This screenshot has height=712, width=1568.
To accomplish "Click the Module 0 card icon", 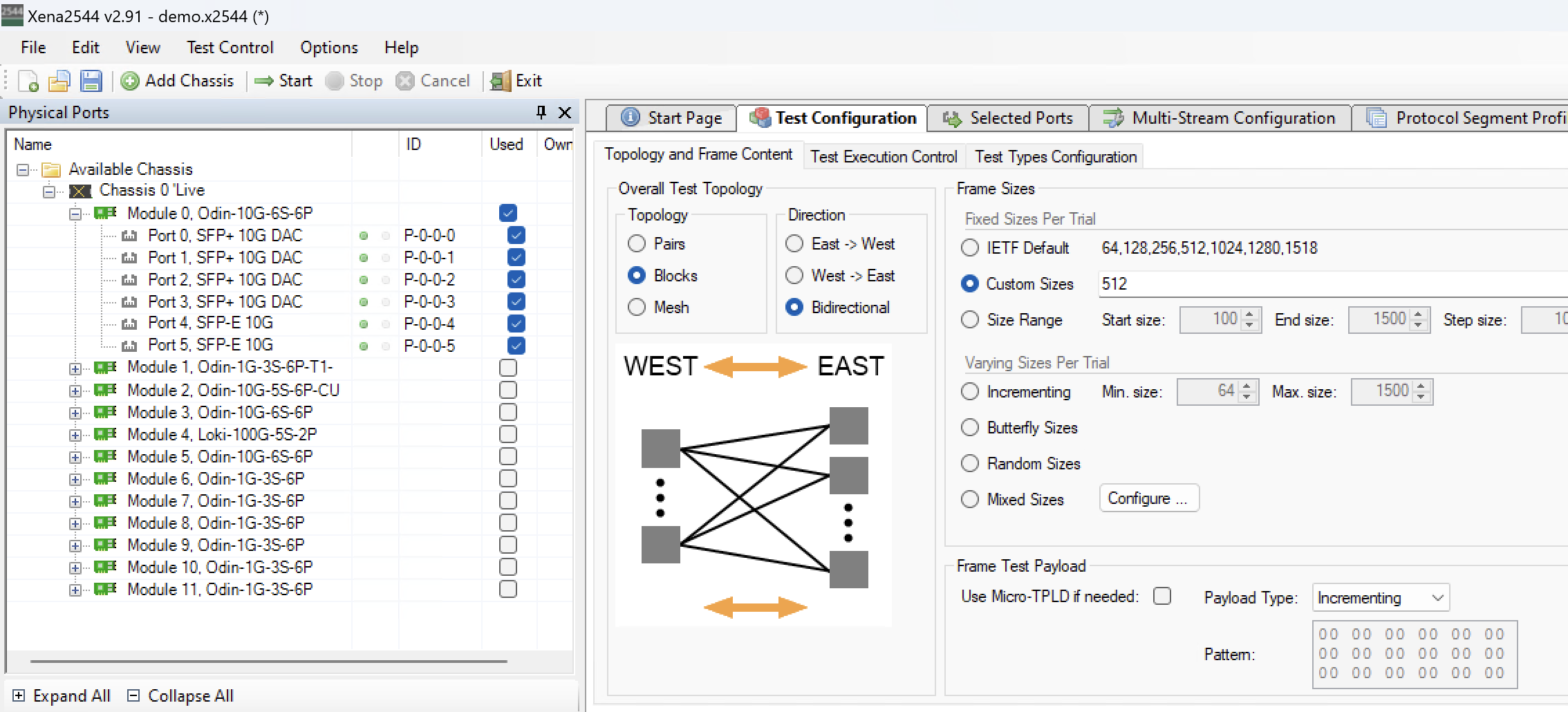I will [105, 213].
